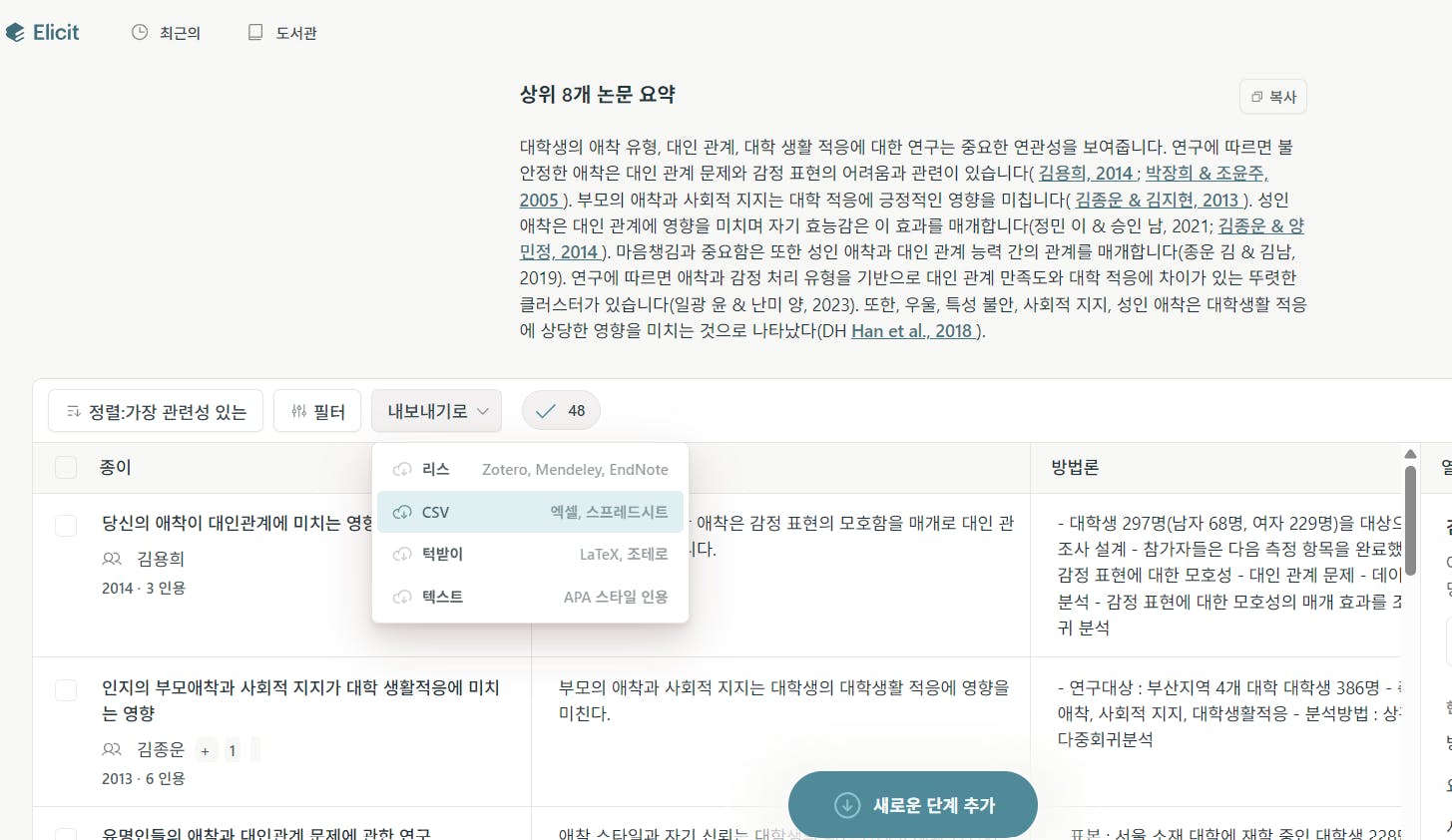
Task: Expand additional authors with plus button
Action: (205, 750)
